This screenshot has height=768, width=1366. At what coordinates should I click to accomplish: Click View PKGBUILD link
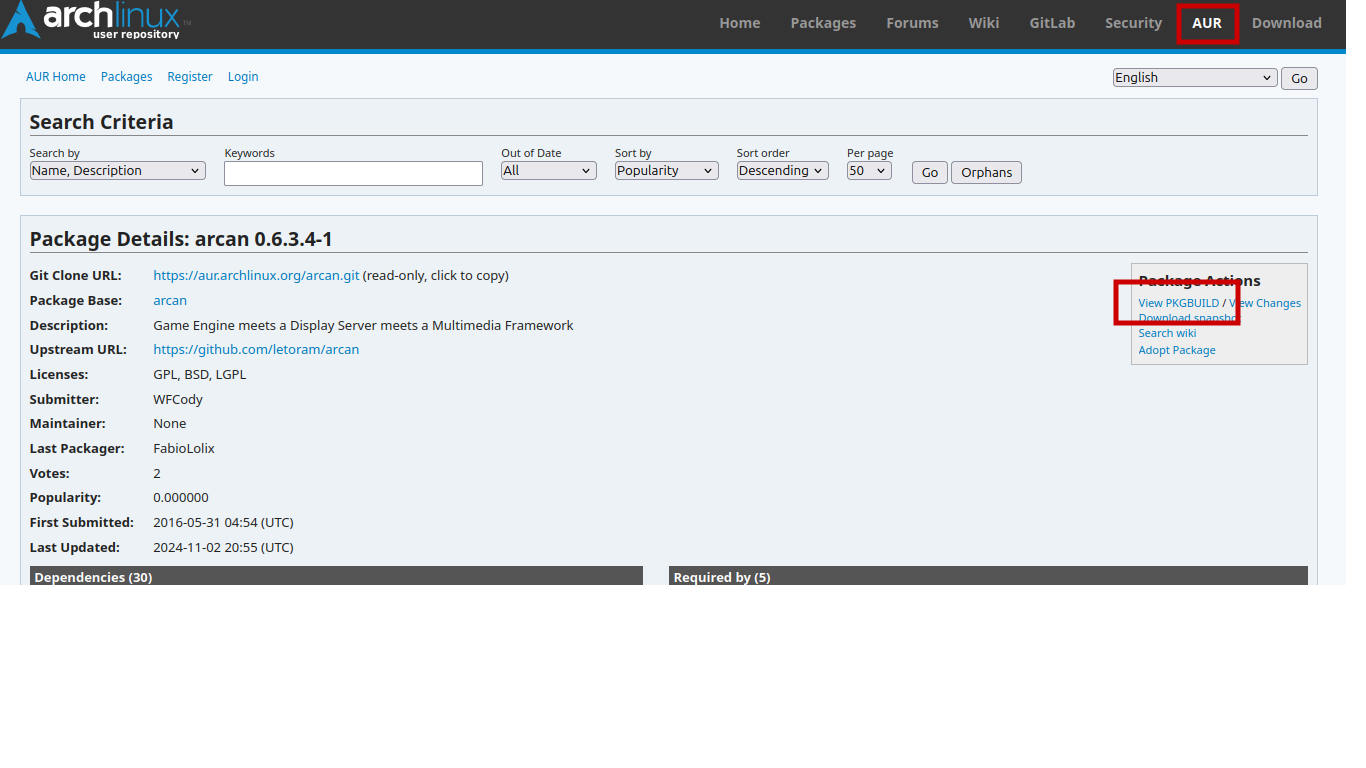coord(1179,303)
